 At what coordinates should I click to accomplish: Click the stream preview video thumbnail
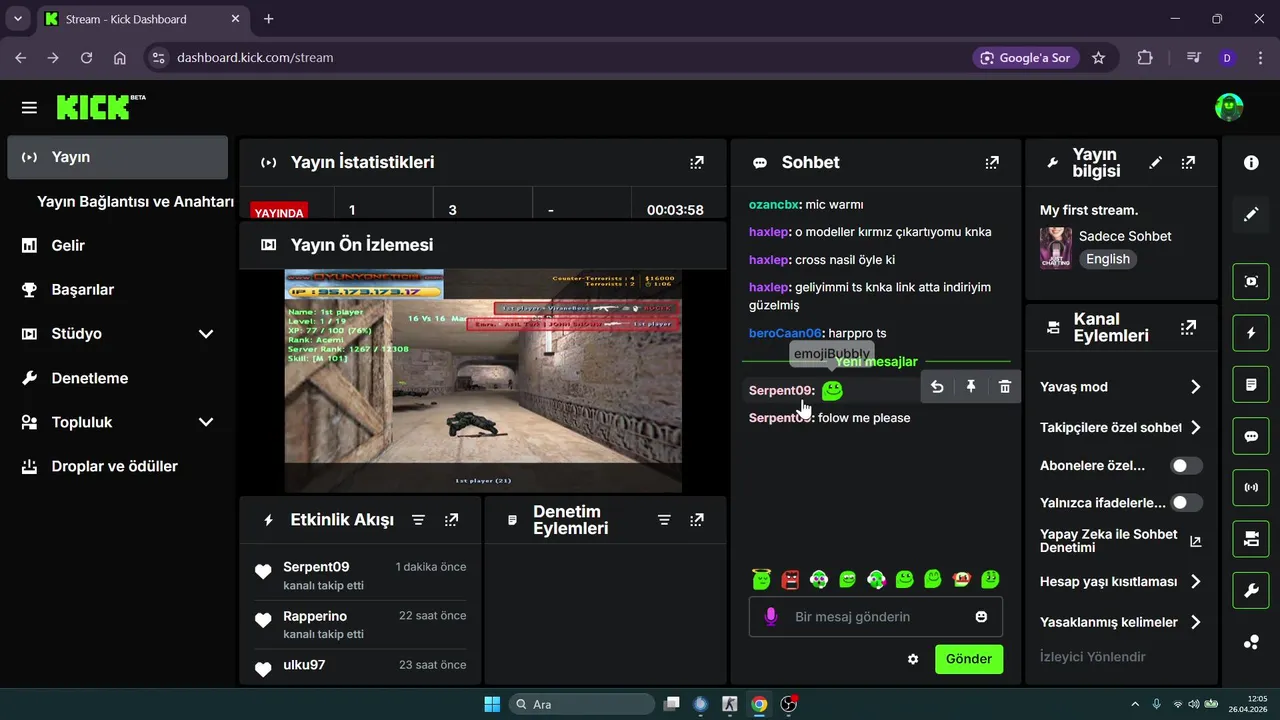483,381
